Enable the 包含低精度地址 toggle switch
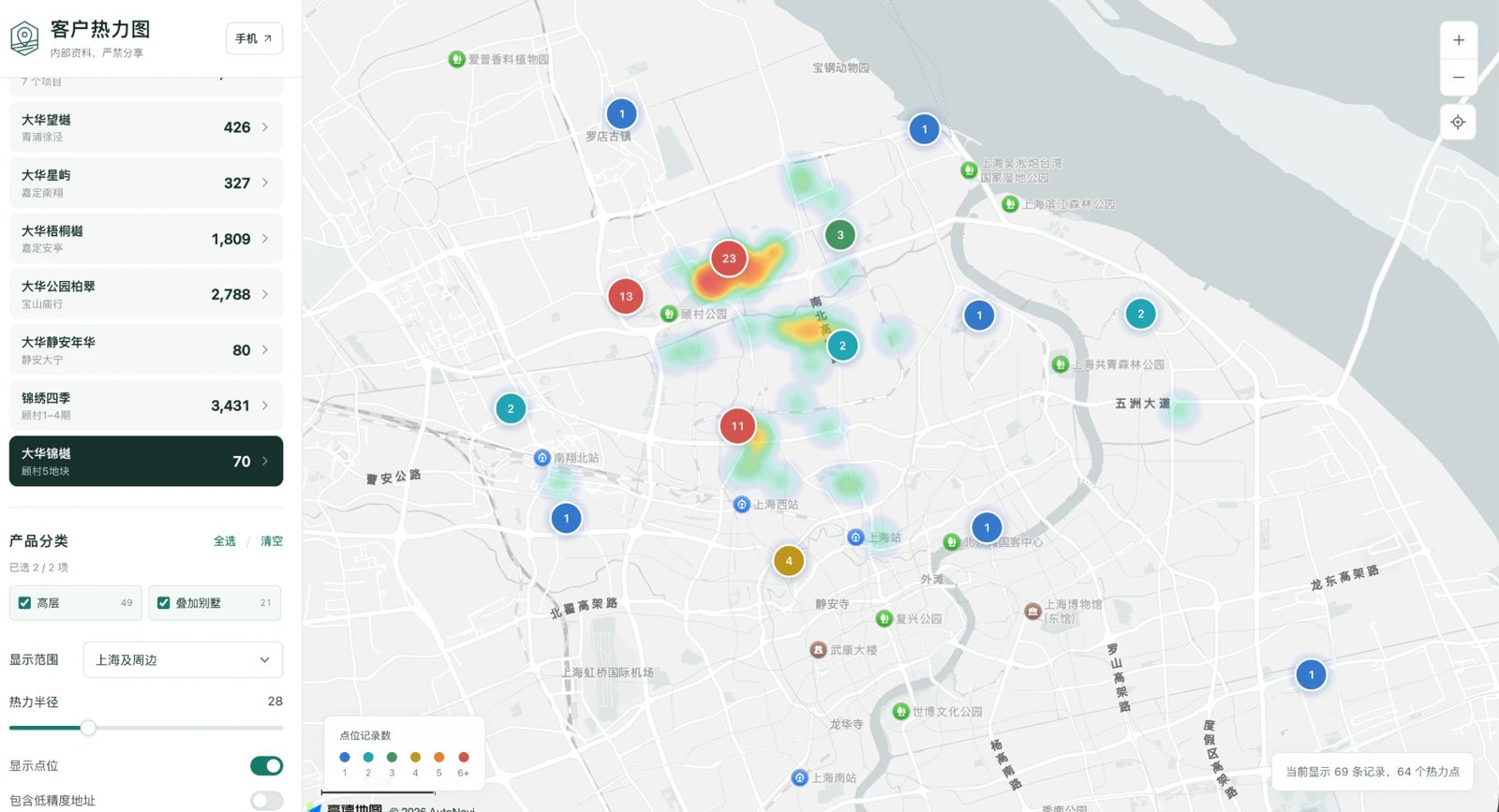The image size is (1499, 812). tap(267, 801)
